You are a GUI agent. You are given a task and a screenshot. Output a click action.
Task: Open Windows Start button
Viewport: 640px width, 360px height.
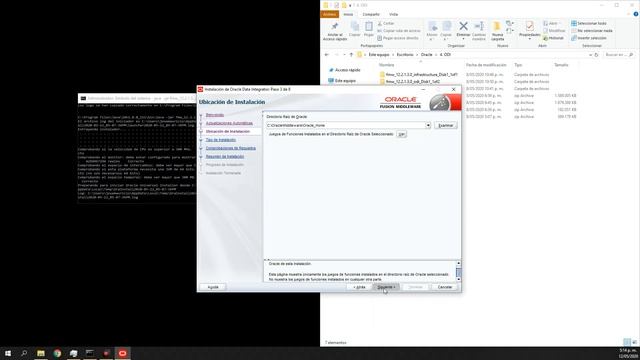(x=8, y=353)
